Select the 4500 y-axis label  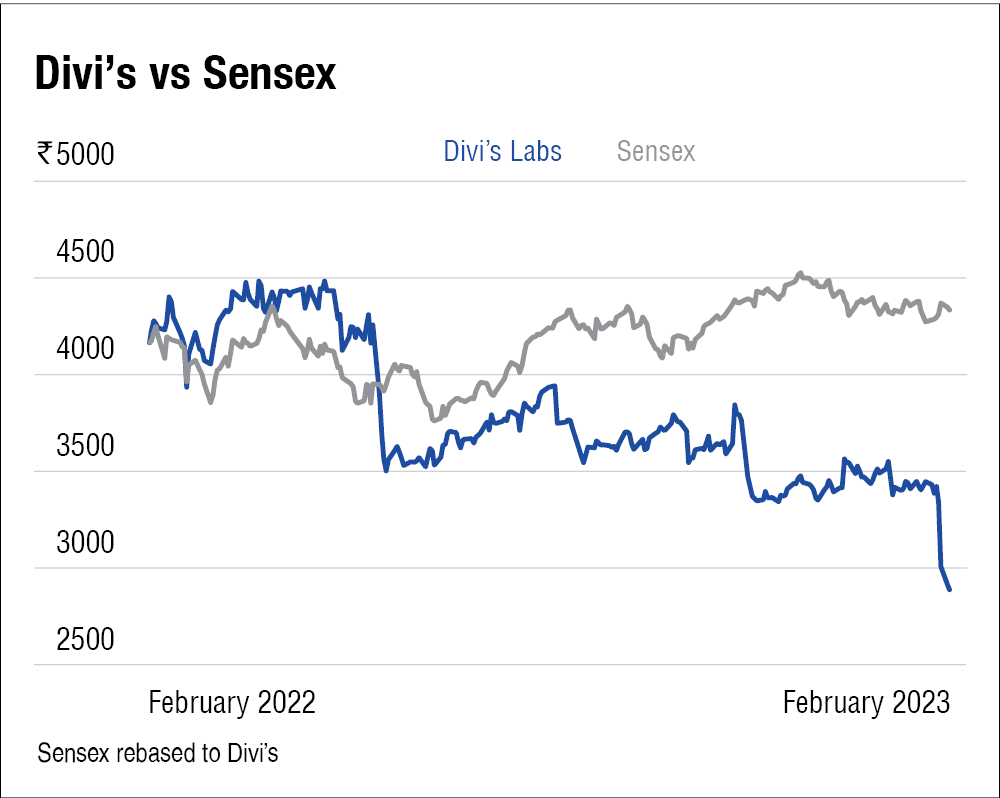[86, 252]
